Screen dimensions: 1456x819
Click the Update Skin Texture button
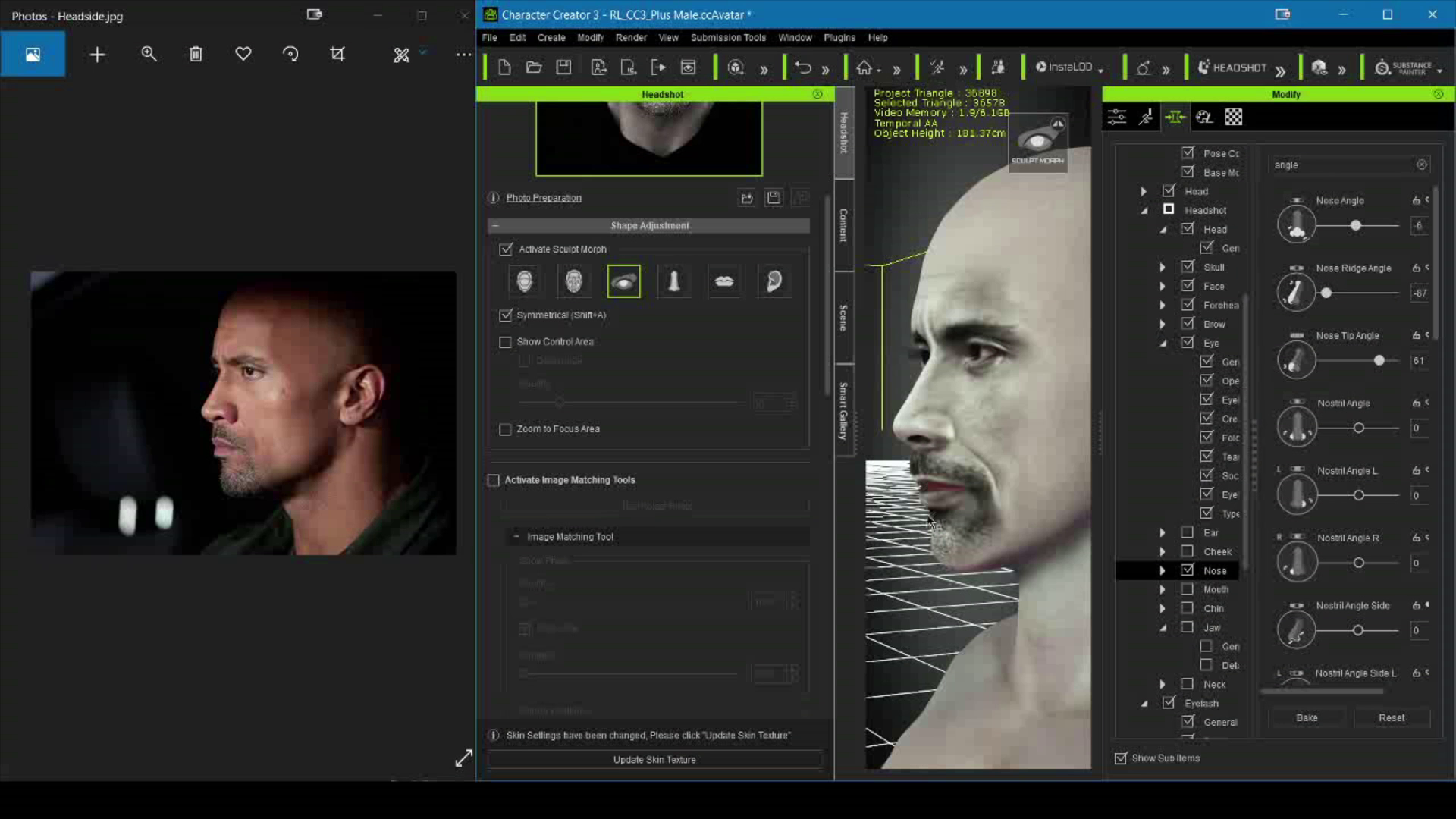click(x=654, y=759)
